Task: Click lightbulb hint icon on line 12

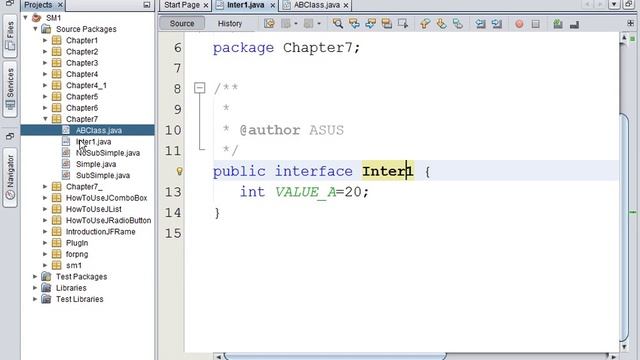Action: 179,171
